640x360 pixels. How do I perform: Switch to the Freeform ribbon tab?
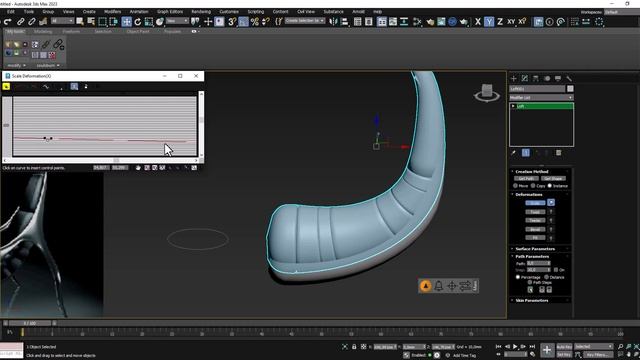(71, 31)
